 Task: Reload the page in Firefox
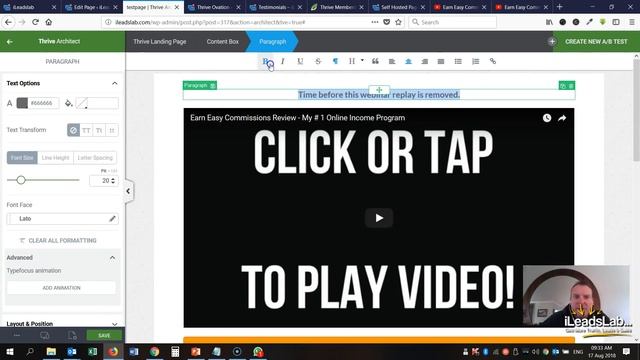[x=35, y=22]
